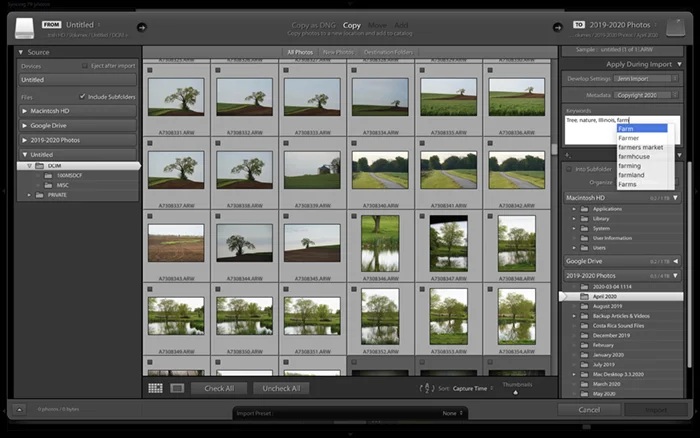The image size is (700, 438).
Task: Open the Develop Settings dropdown
Action: pos(646,79)
